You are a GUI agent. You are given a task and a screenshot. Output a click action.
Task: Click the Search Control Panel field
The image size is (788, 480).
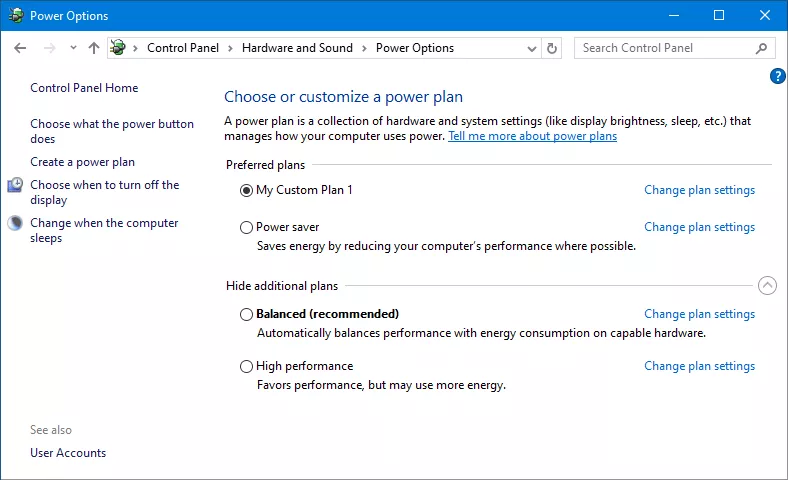pos(667,48)
